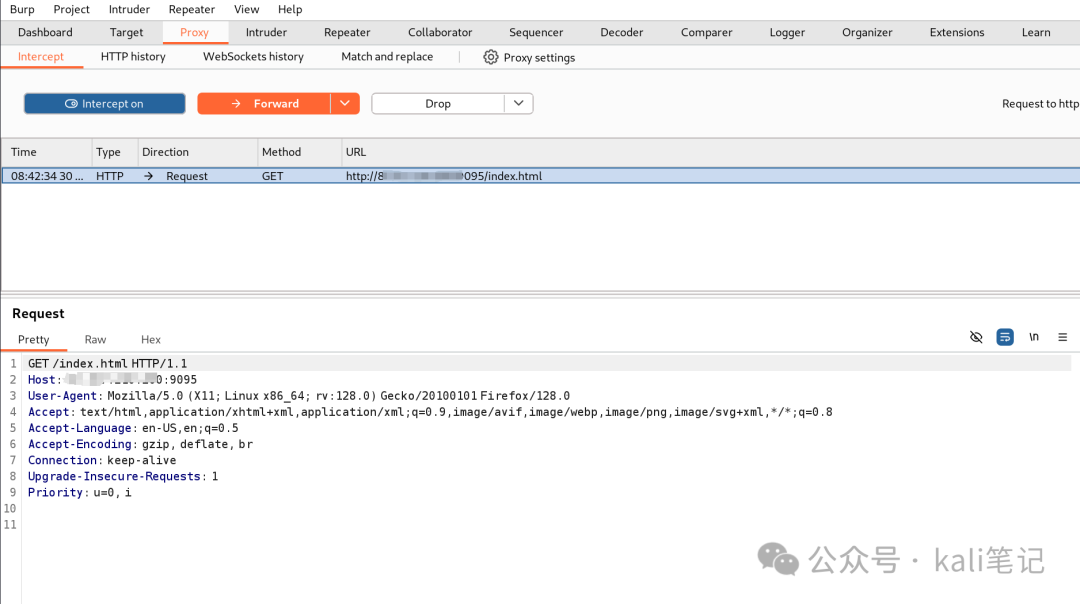Screen dimensions: 1080x604
Task: Select the intercepted GET request row
Action: pos(541,176)
